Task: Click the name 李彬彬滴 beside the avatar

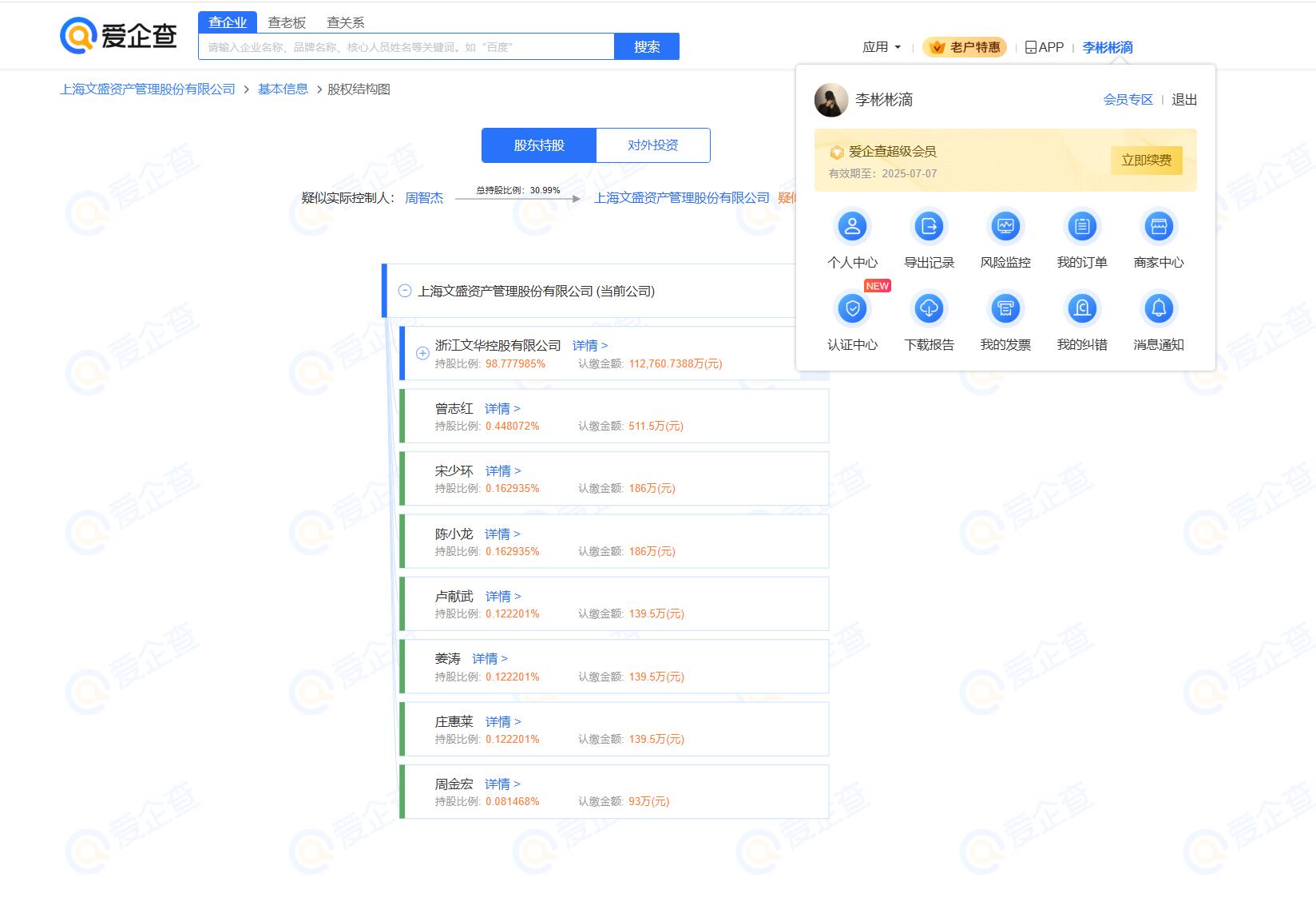Action: coord(884,100)
